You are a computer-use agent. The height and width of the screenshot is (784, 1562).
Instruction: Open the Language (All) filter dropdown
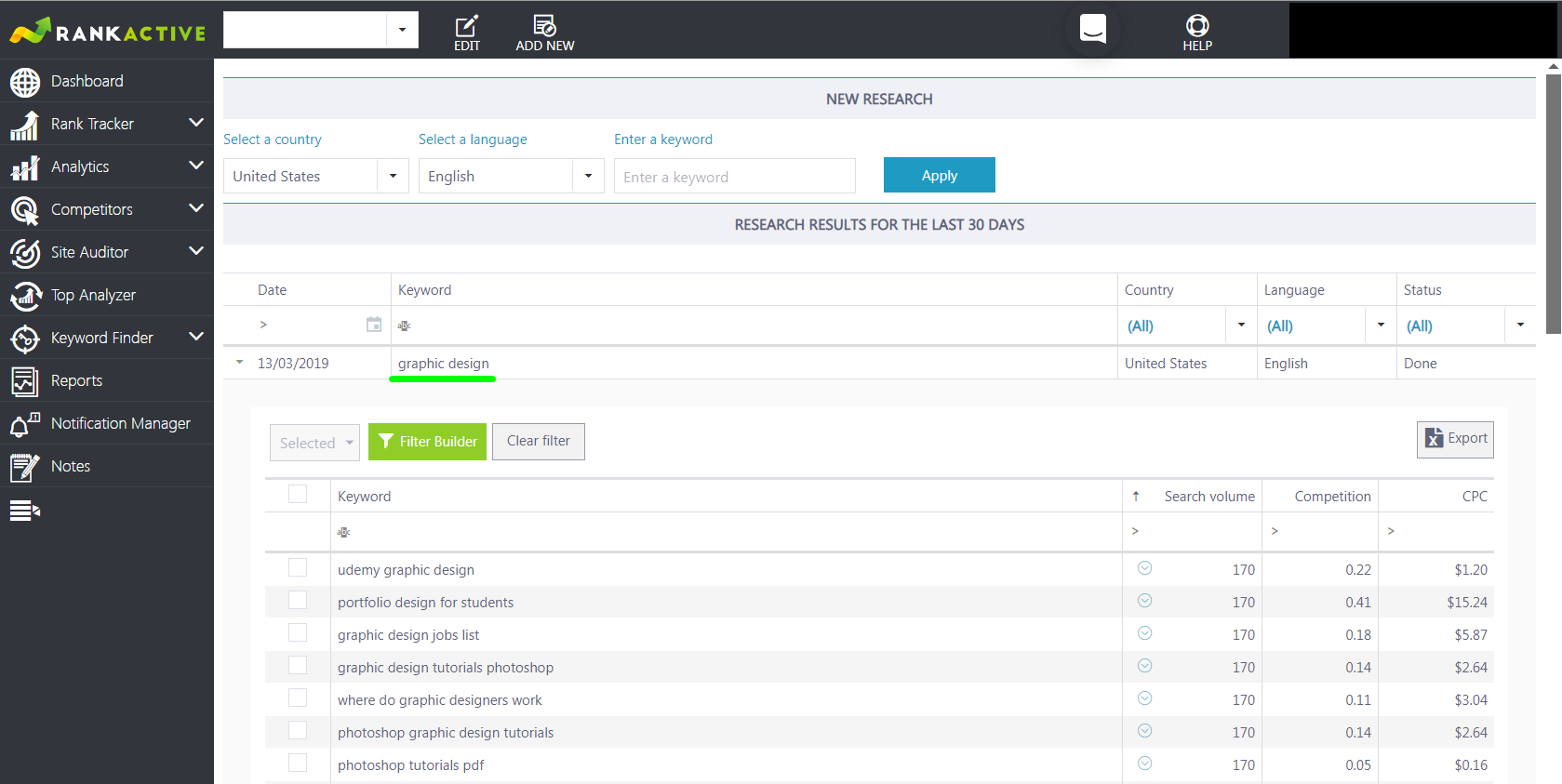pos(1381,325)
